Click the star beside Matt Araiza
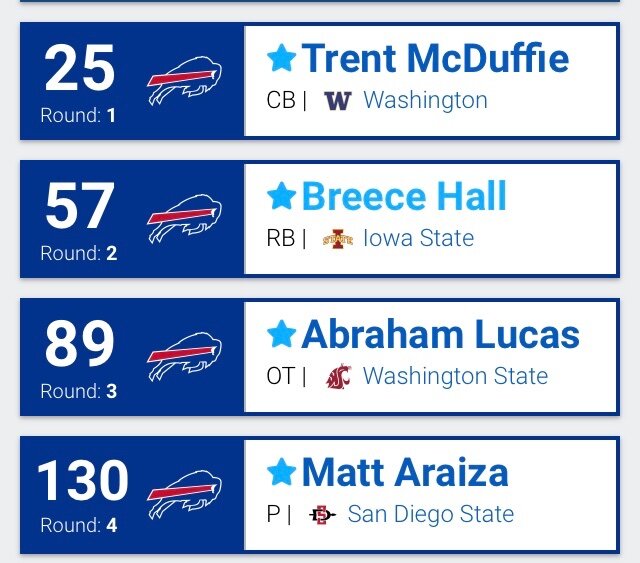 [281, 472]
